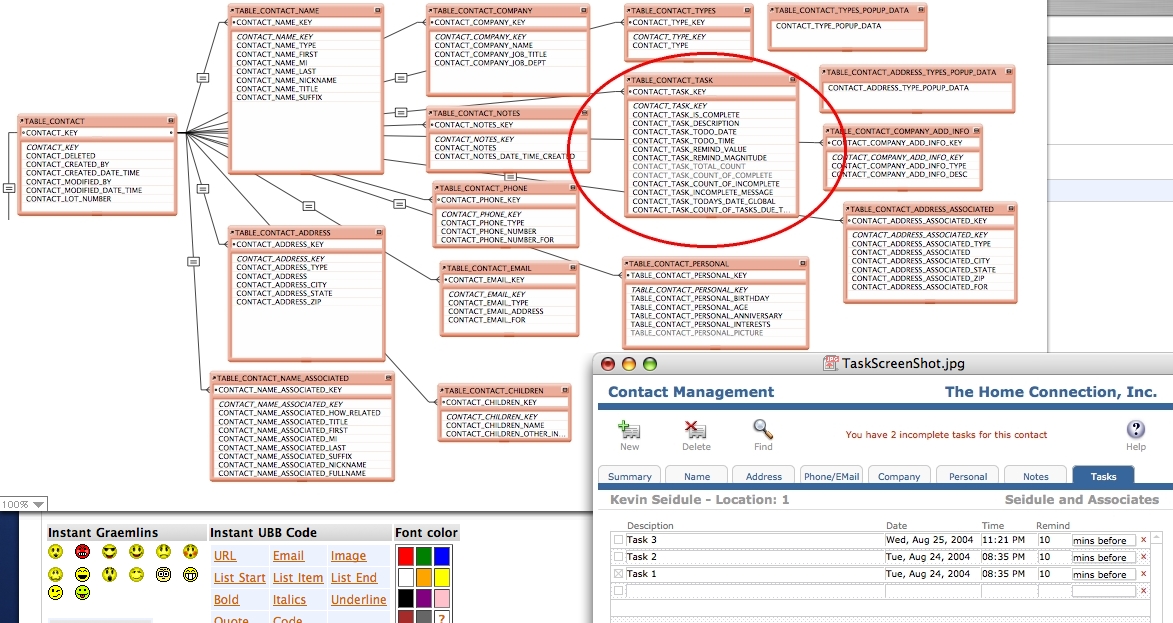Insert the winking graemlin
Image resolution: width=1173 pixels, height=623 pixels.
(55, 592)
